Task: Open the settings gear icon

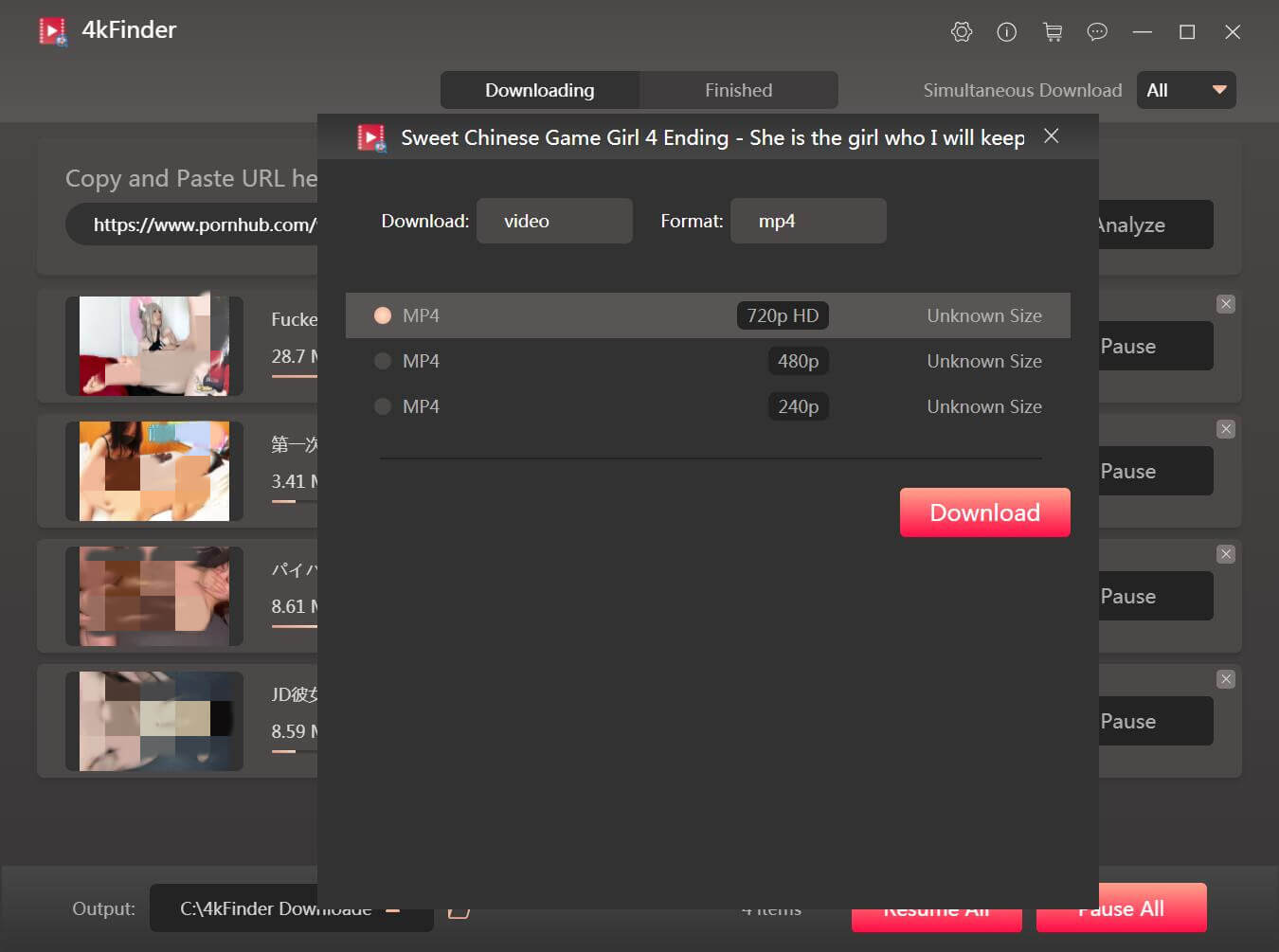Action: pos(962,32)
